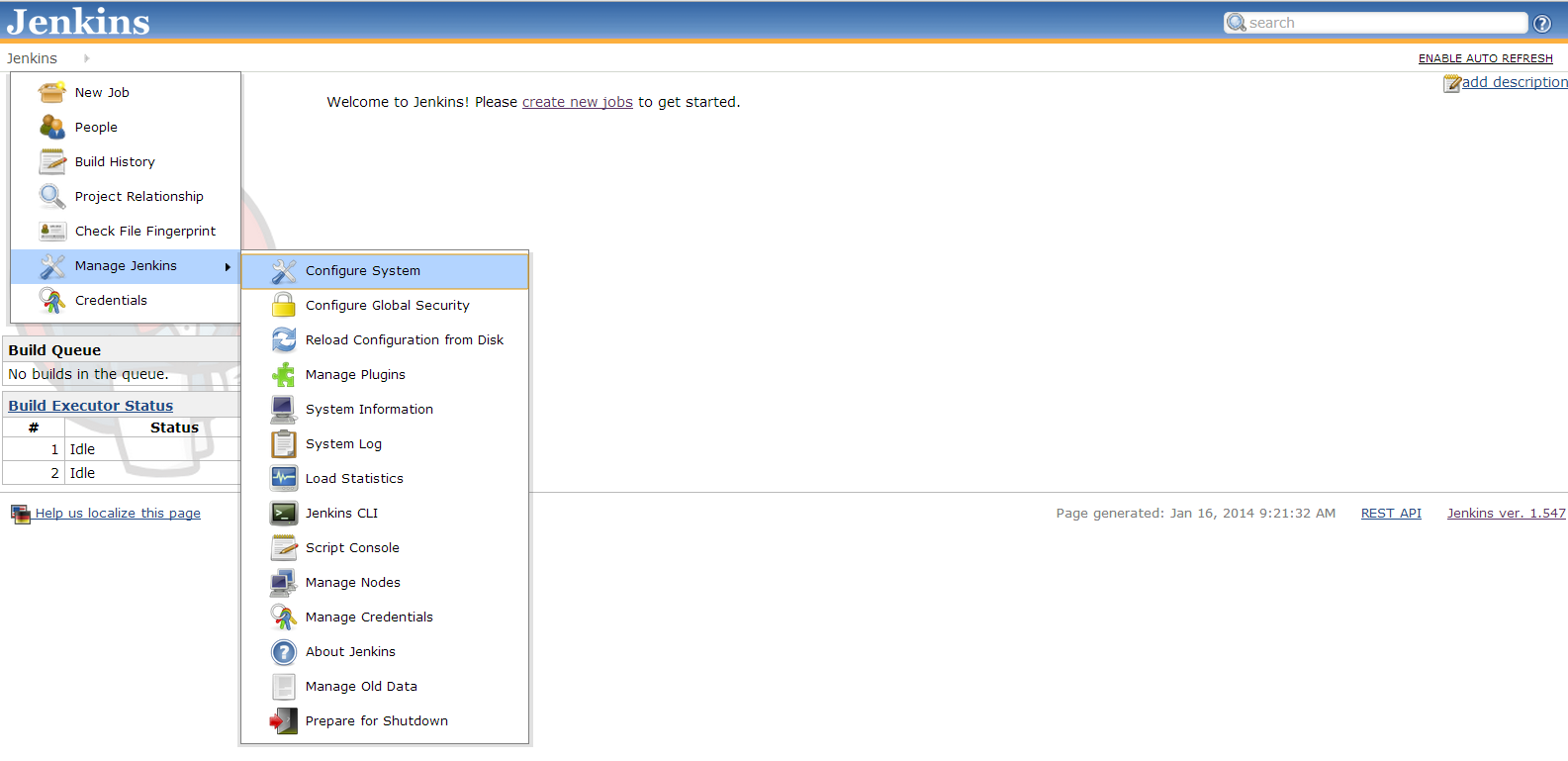Click the People icon in sidebar
This screenshot has height=761, width=1568.
coord(52,127)
